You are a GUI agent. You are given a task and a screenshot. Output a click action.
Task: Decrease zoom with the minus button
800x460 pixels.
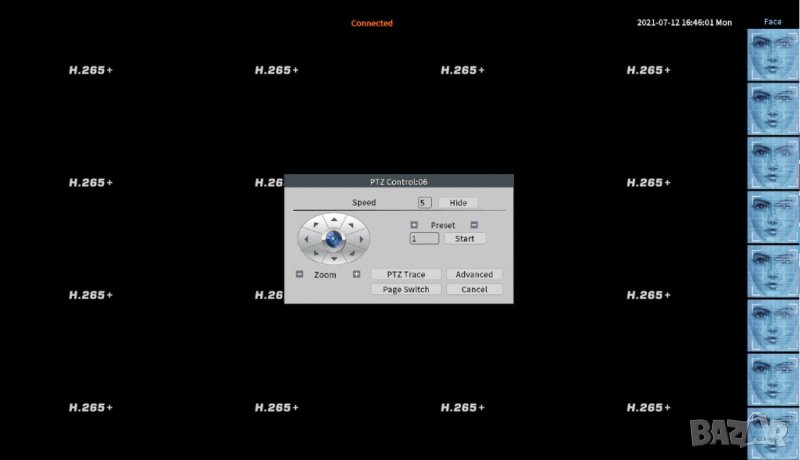tap(299, 274)
